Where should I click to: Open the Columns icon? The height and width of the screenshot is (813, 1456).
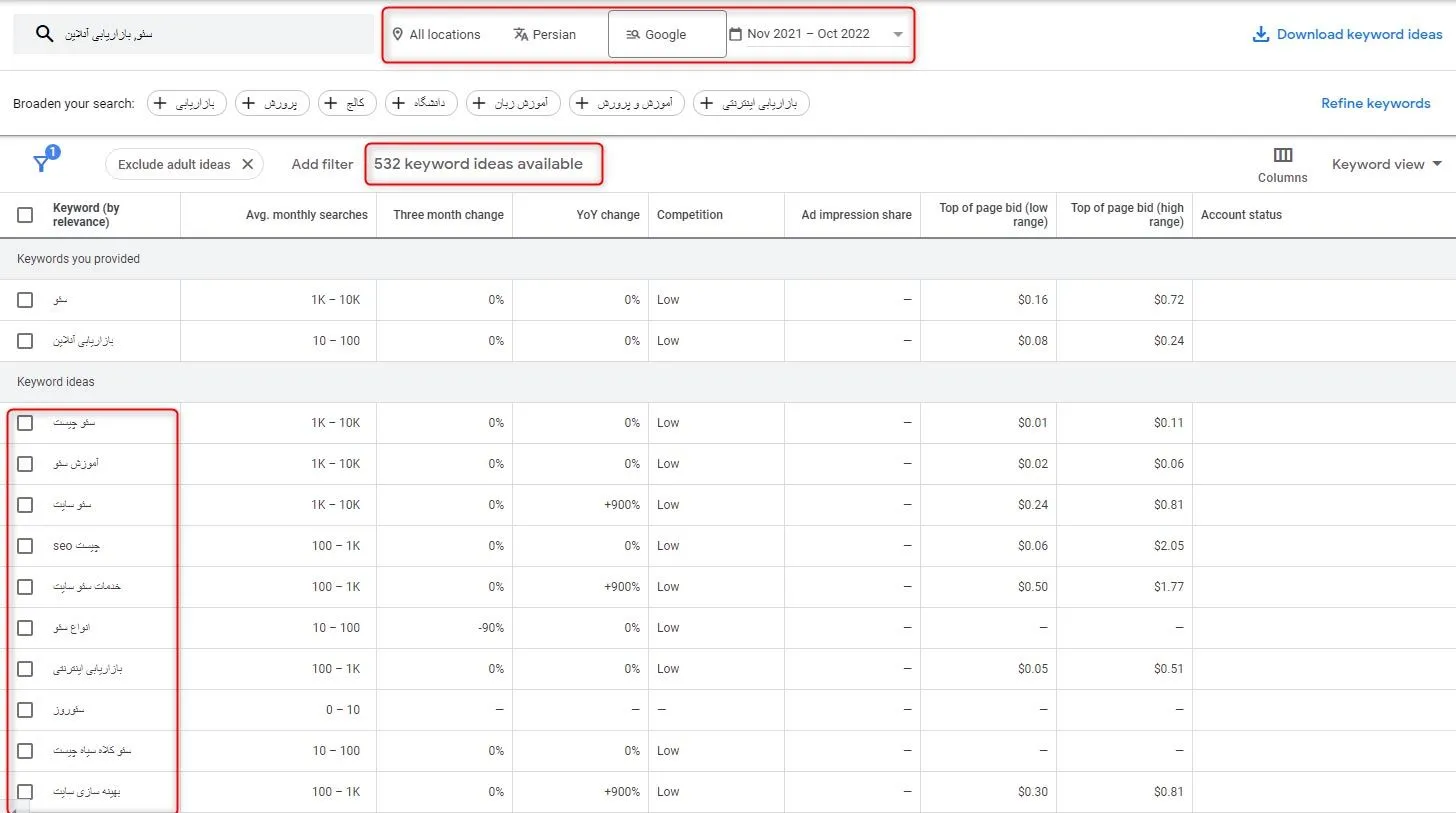click(x=1283, y=155)
